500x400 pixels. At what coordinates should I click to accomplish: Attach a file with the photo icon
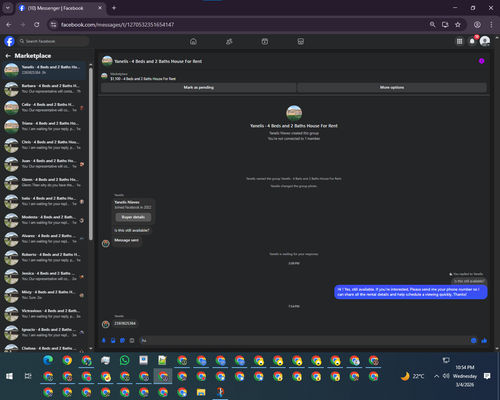113,340
